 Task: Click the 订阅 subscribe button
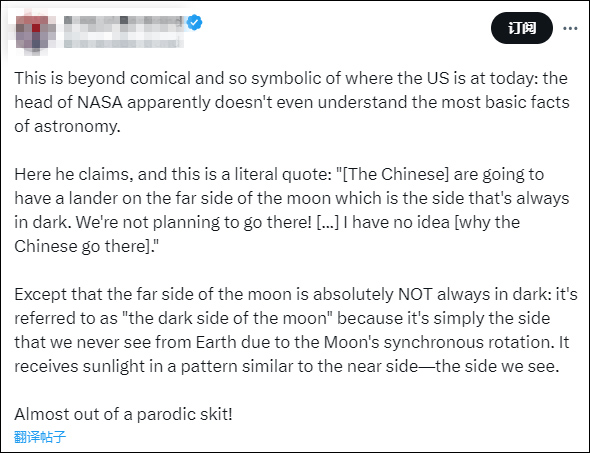[522, 28]
